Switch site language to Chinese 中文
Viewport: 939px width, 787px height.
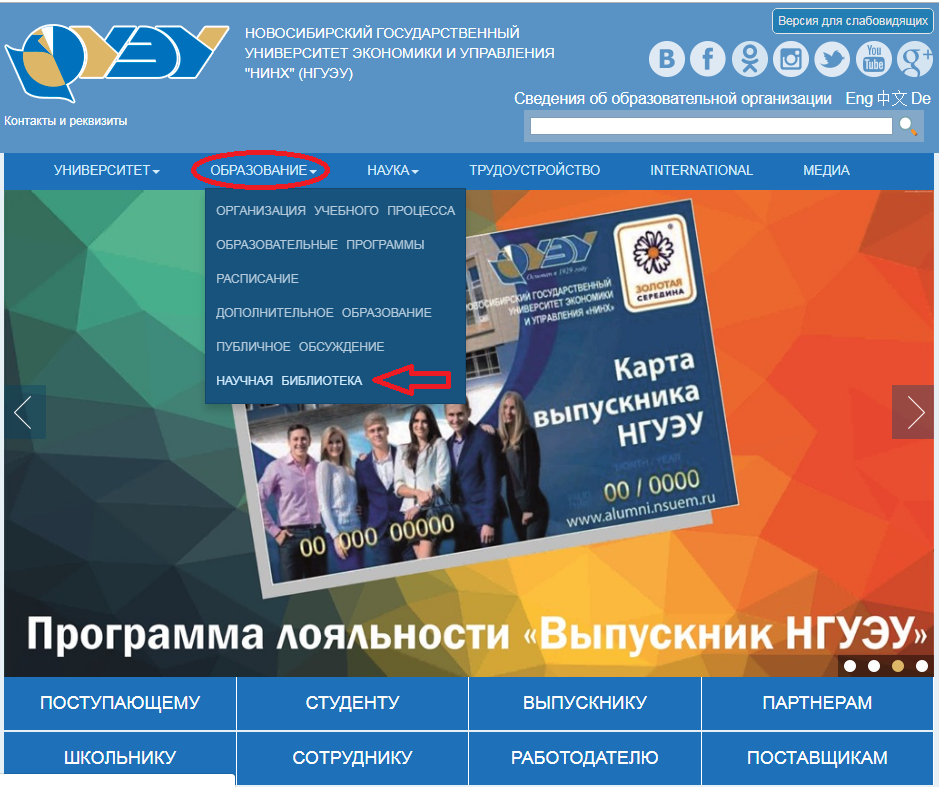892,98
